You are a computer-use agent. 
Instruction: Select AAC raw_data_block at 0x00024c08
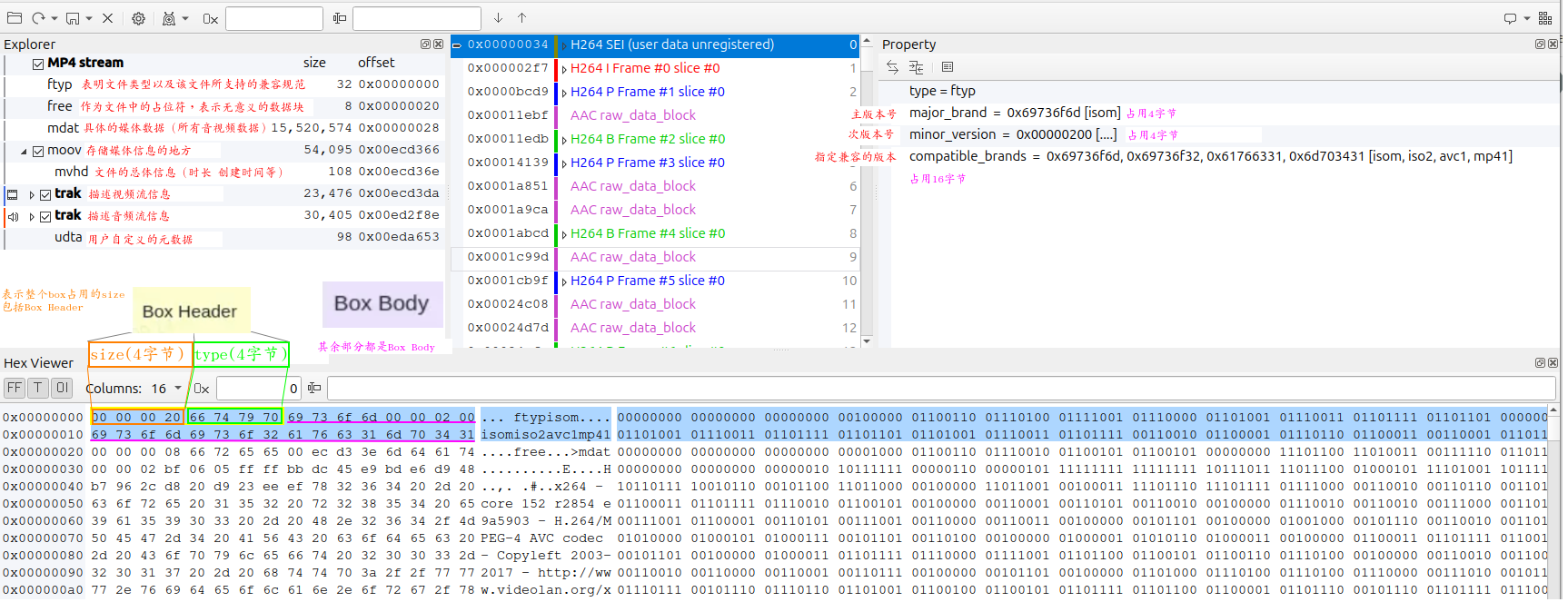tap(655, 304)
